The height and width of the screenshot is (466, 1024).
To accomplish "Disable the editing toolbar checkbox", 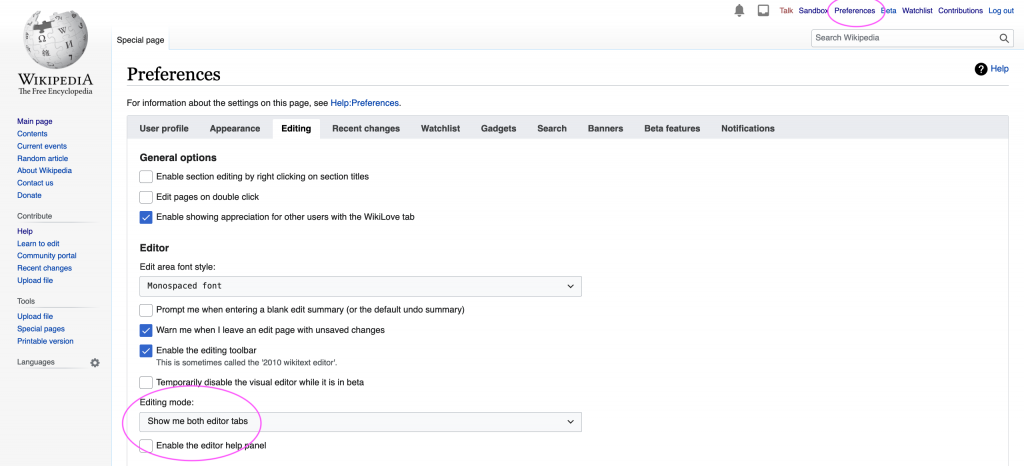I will (x=146, y=350).
